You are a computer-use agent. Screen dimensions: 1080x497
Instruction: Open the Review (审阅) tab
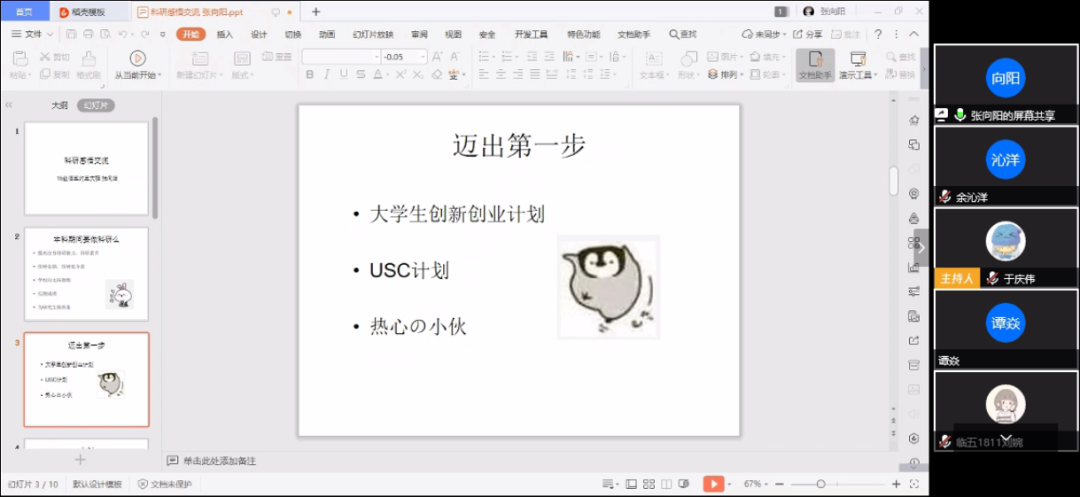[x=419, y=34]
